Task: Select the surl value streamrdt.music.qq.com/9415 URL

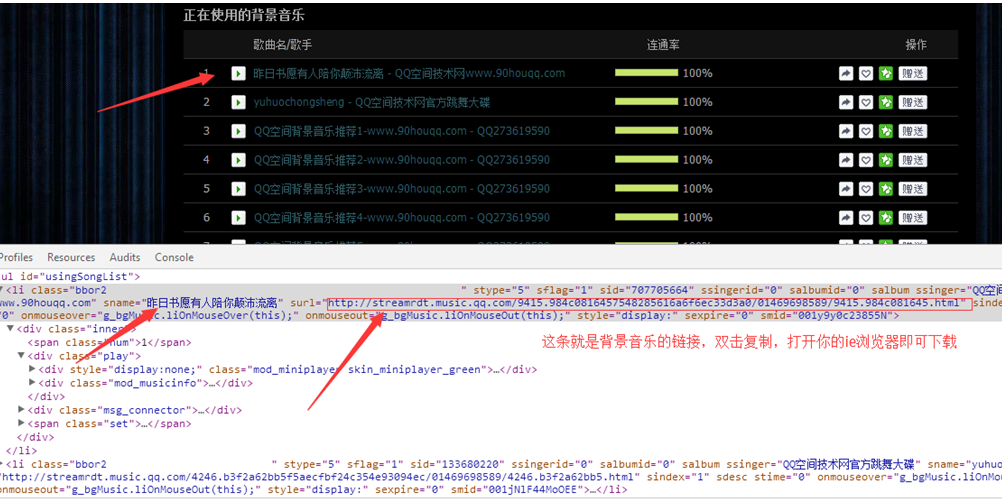Action: point(645,302)
